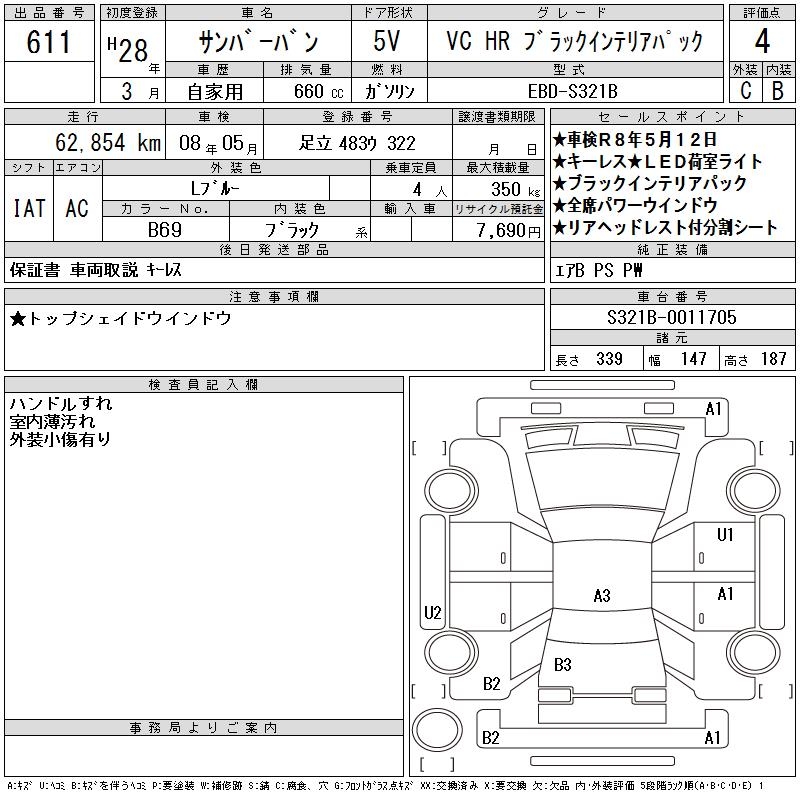Select first registration year H28
This screenshot has height=800, width=800.
click(x=129, y=49)
